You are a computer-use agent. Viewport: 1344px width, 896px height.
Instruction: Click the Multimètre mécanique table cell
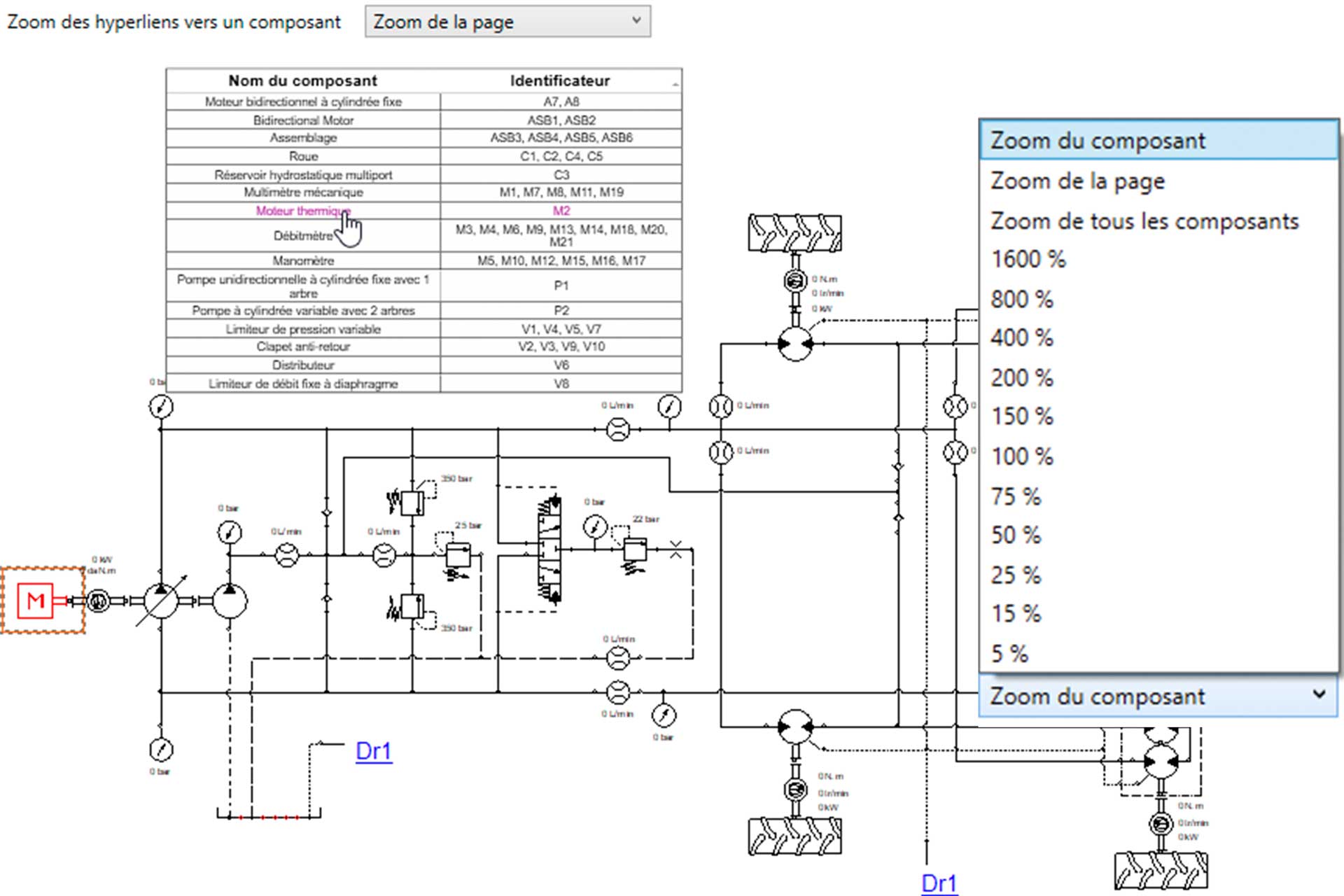coord(303,192)
